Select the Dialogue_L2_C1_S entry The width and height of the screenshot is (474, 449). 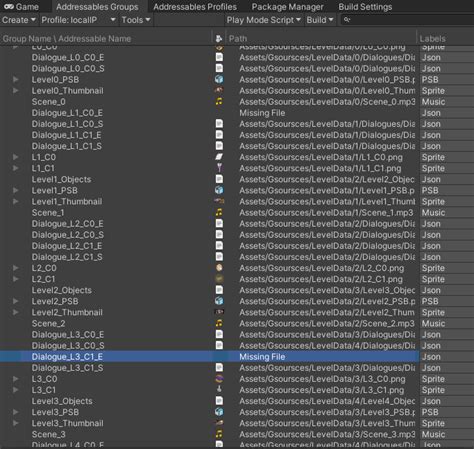(x=67, y=257)
